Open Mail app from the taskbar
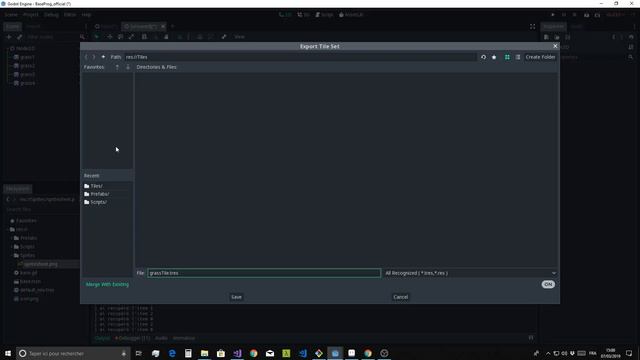The width and height of the screenshot is (640, 360). click(270, 353)
